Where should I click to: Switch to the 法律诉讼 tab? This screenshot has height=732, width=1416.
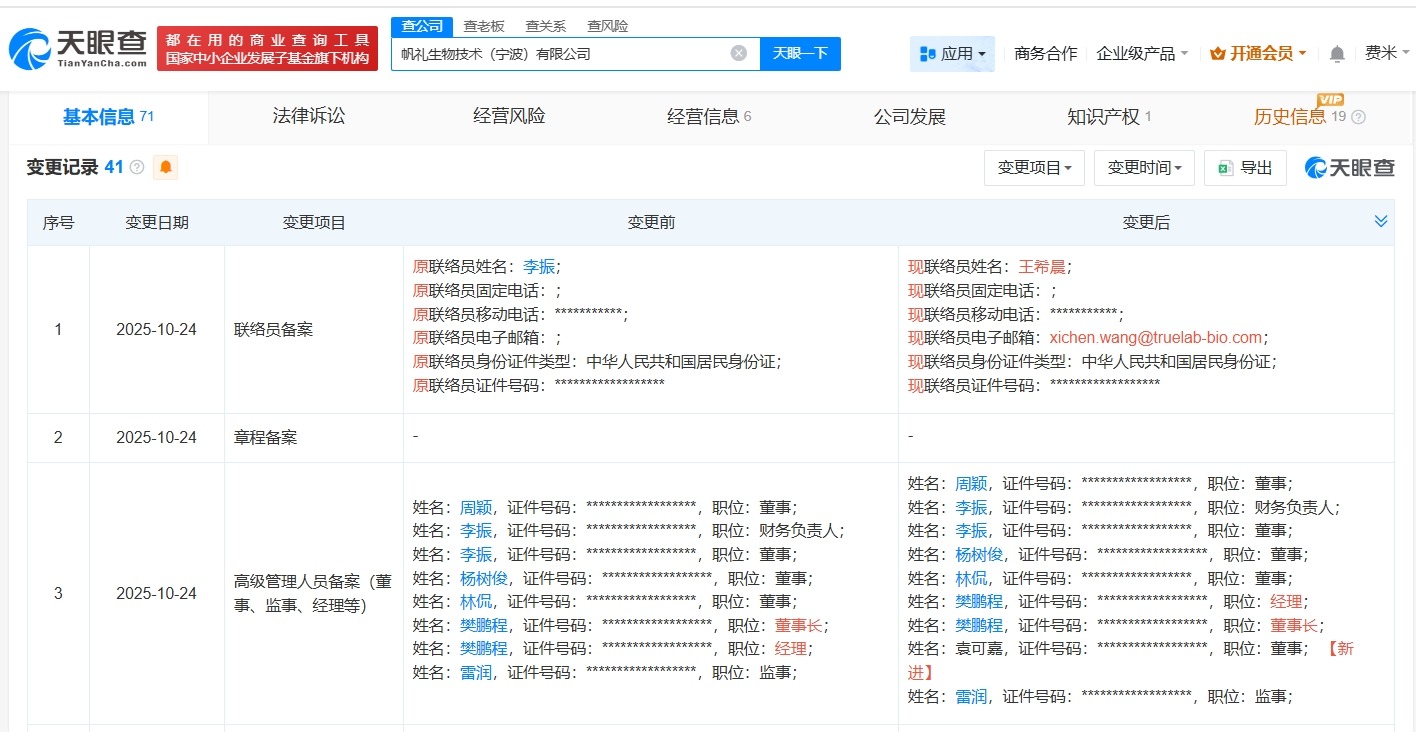point(307,116)
